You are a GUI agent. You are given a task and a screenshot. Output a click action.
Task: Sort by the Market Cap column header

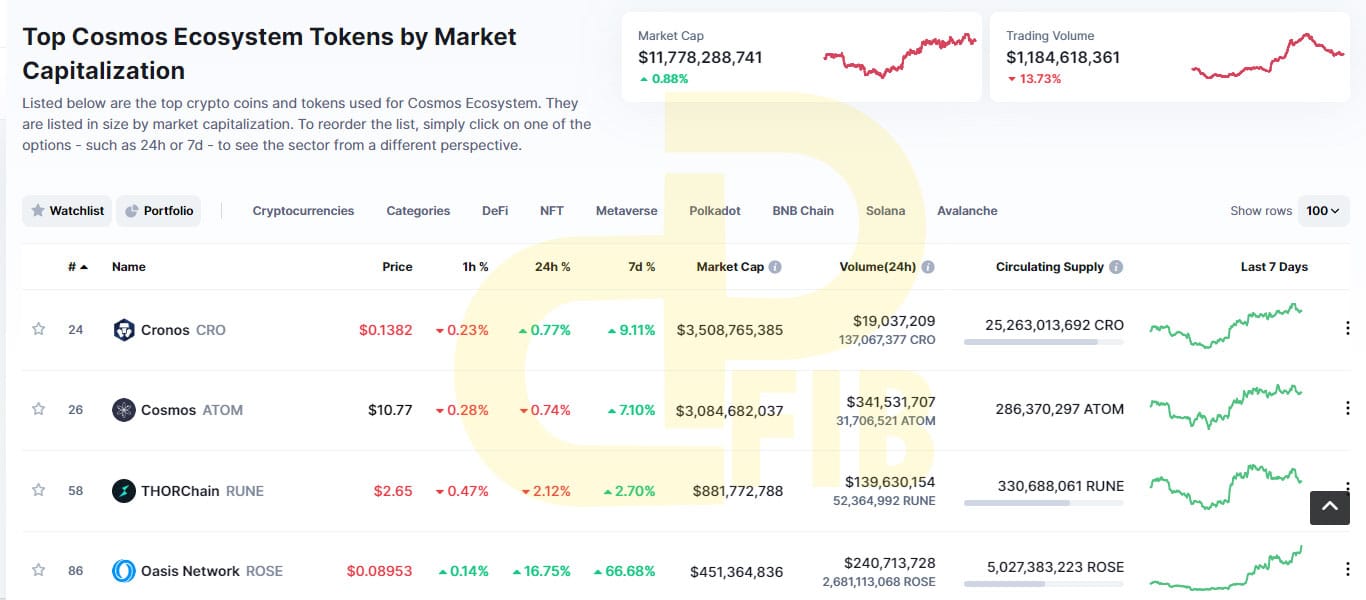pyautogui.click(x=730, y=267)
